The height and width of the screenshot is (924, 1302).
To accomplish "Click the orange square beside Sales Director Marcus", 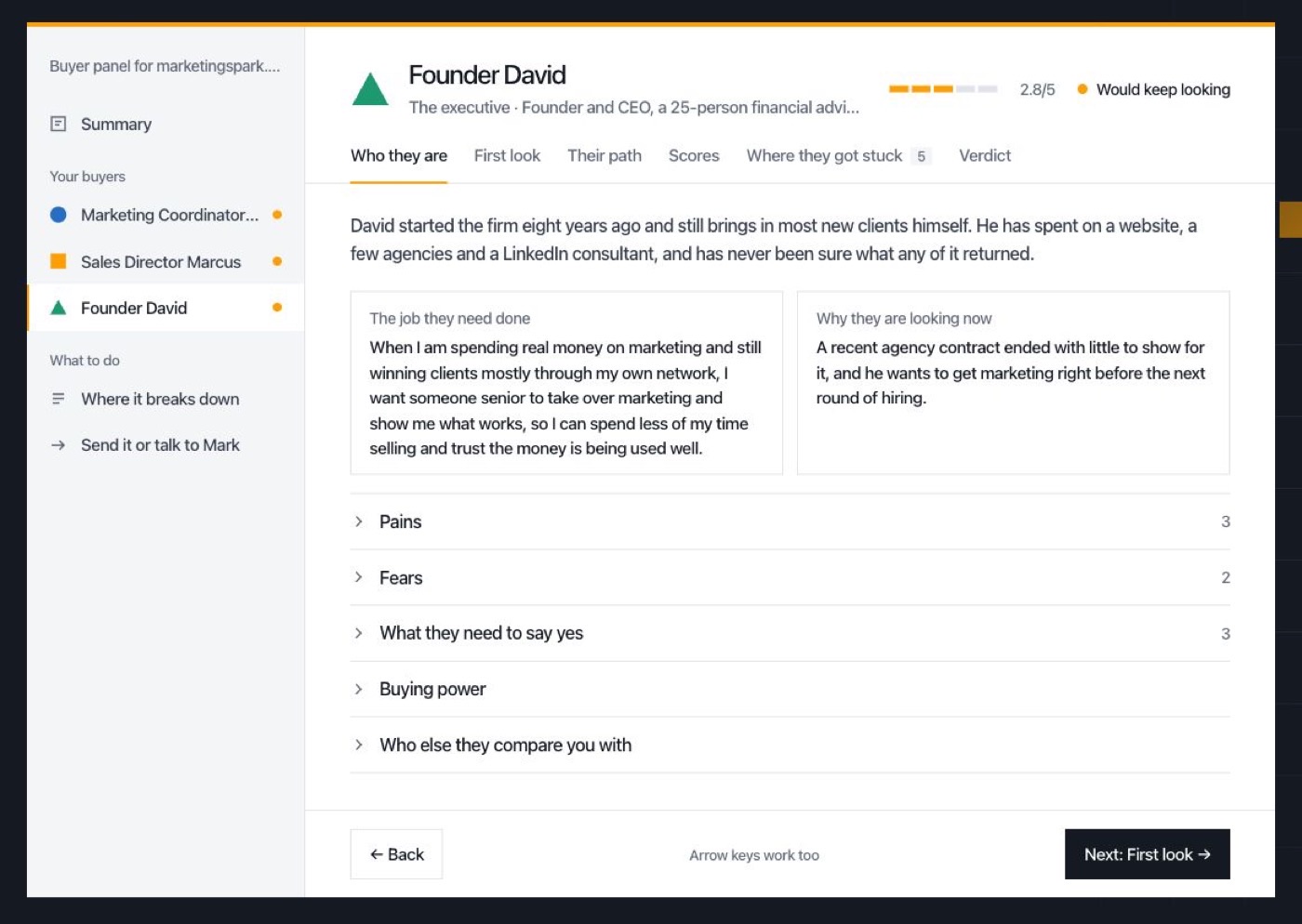I will 58,261.
